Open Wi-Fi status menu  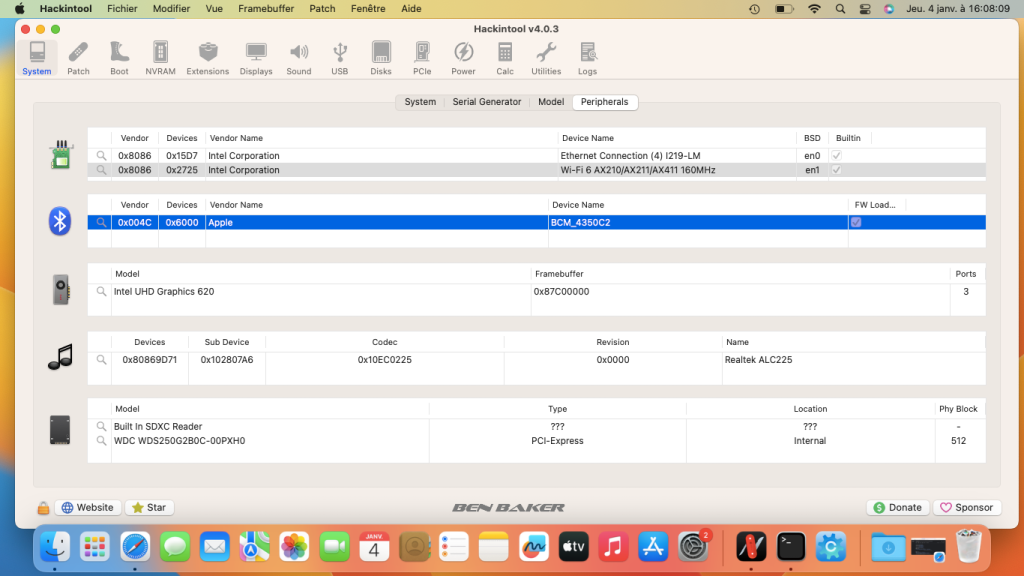pos(814,8)
